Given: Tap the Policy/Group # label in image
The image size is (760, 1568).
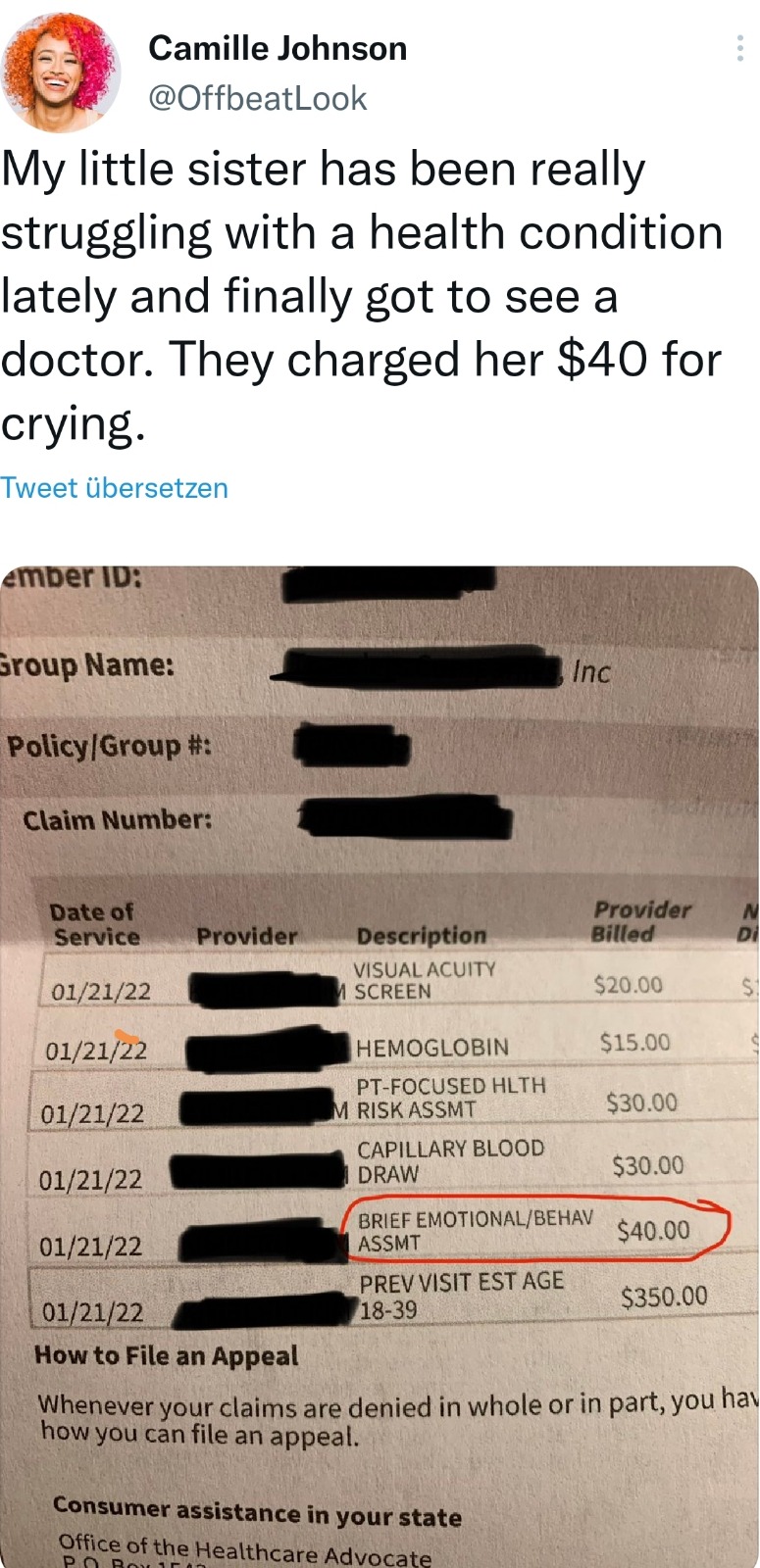Looking at the screenshot, I should click(109, 746).
